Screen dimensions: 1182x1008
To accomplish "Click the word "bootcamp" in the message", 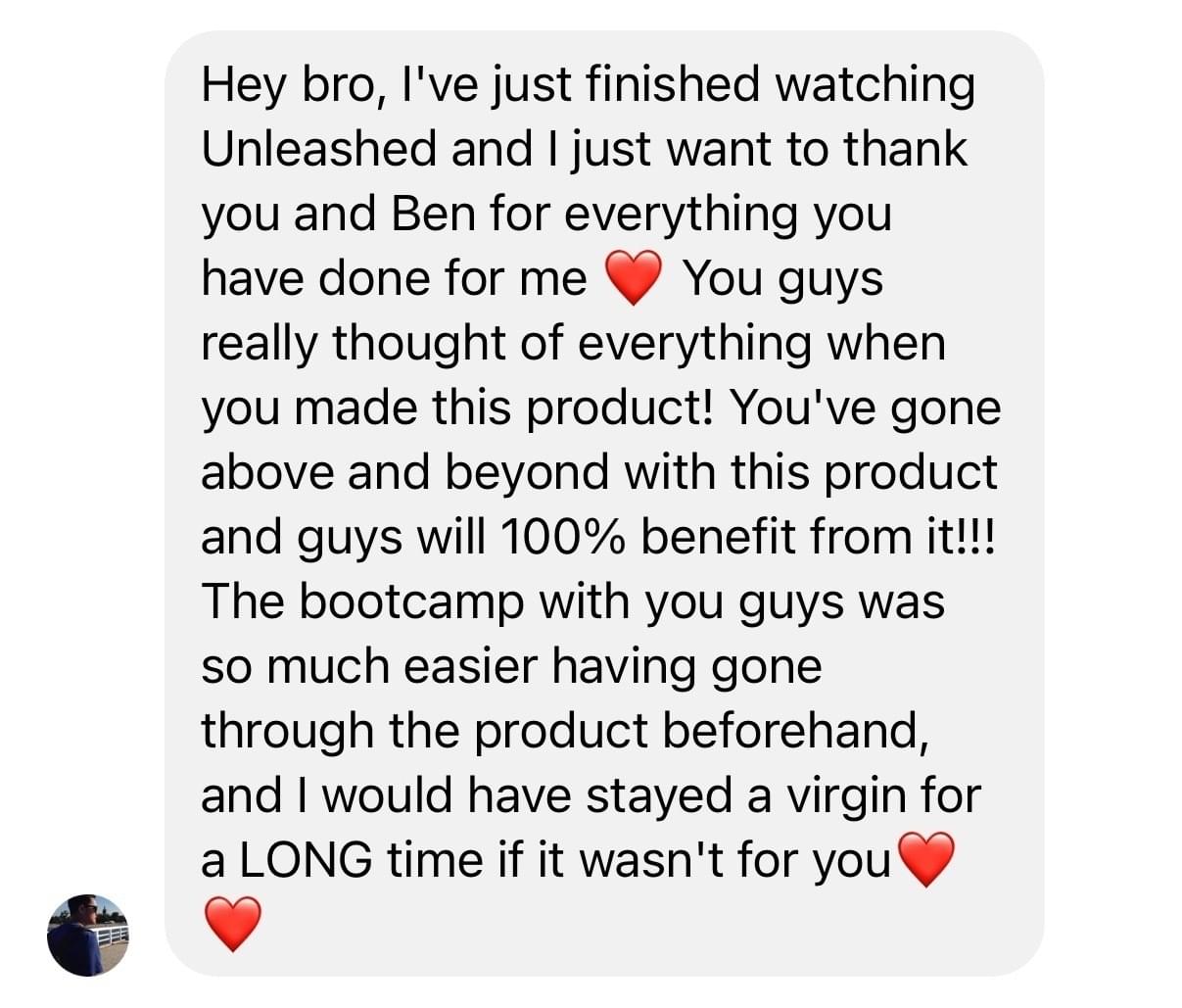I will tap(411, 601).
